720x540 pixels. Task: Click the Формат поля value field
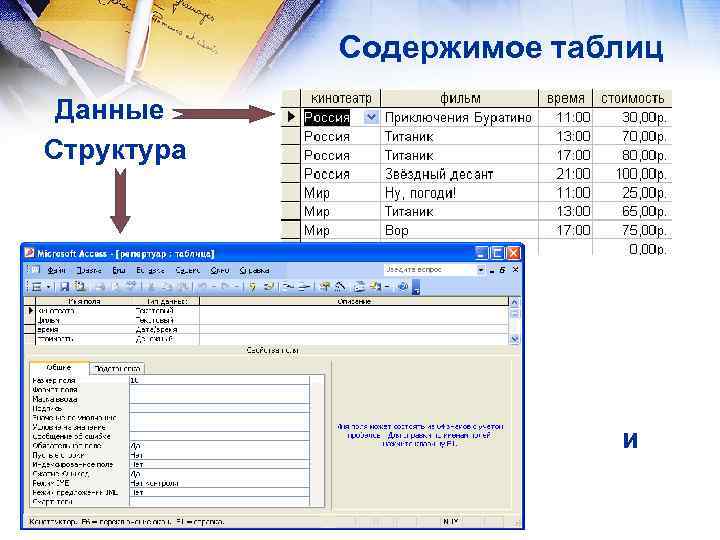coord(219,389)
